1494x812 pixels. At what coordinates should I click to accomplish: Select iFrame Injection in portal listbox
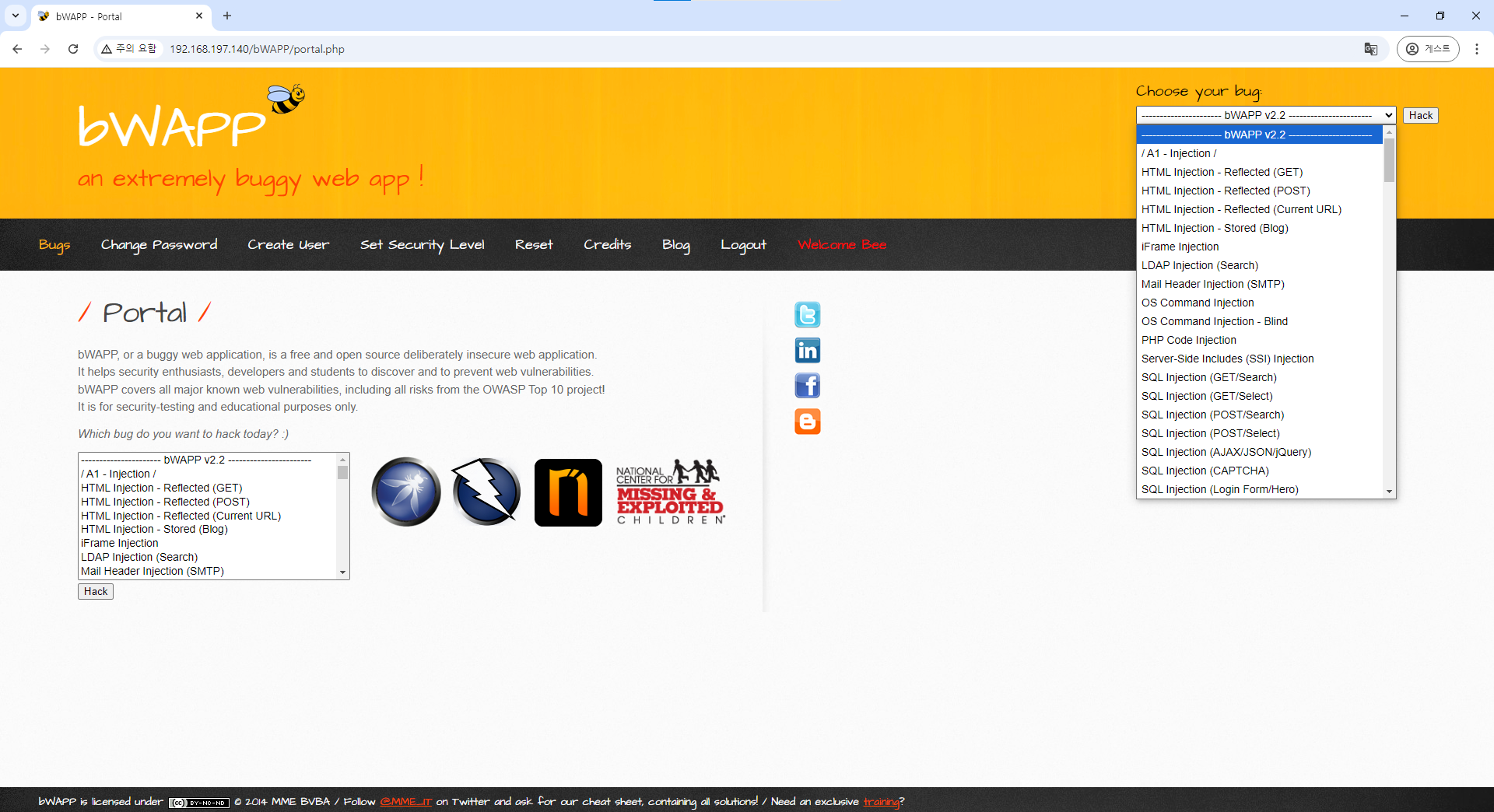(x=208, y=543)
